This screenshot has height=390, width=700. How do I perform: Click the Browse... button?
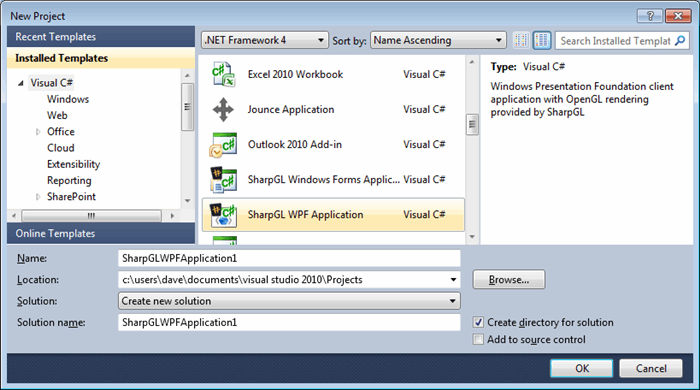point(509,280)
